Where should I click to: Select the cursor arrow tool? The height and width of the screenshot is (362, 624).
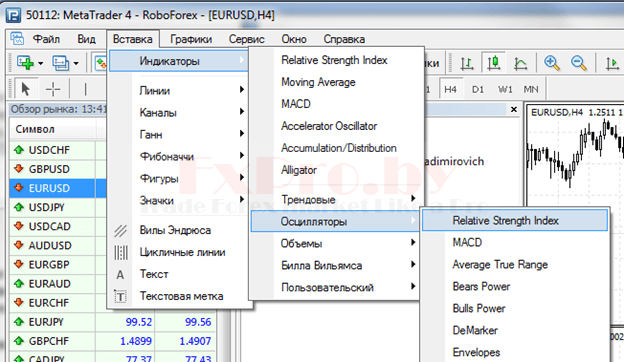[x=25, y=89]
